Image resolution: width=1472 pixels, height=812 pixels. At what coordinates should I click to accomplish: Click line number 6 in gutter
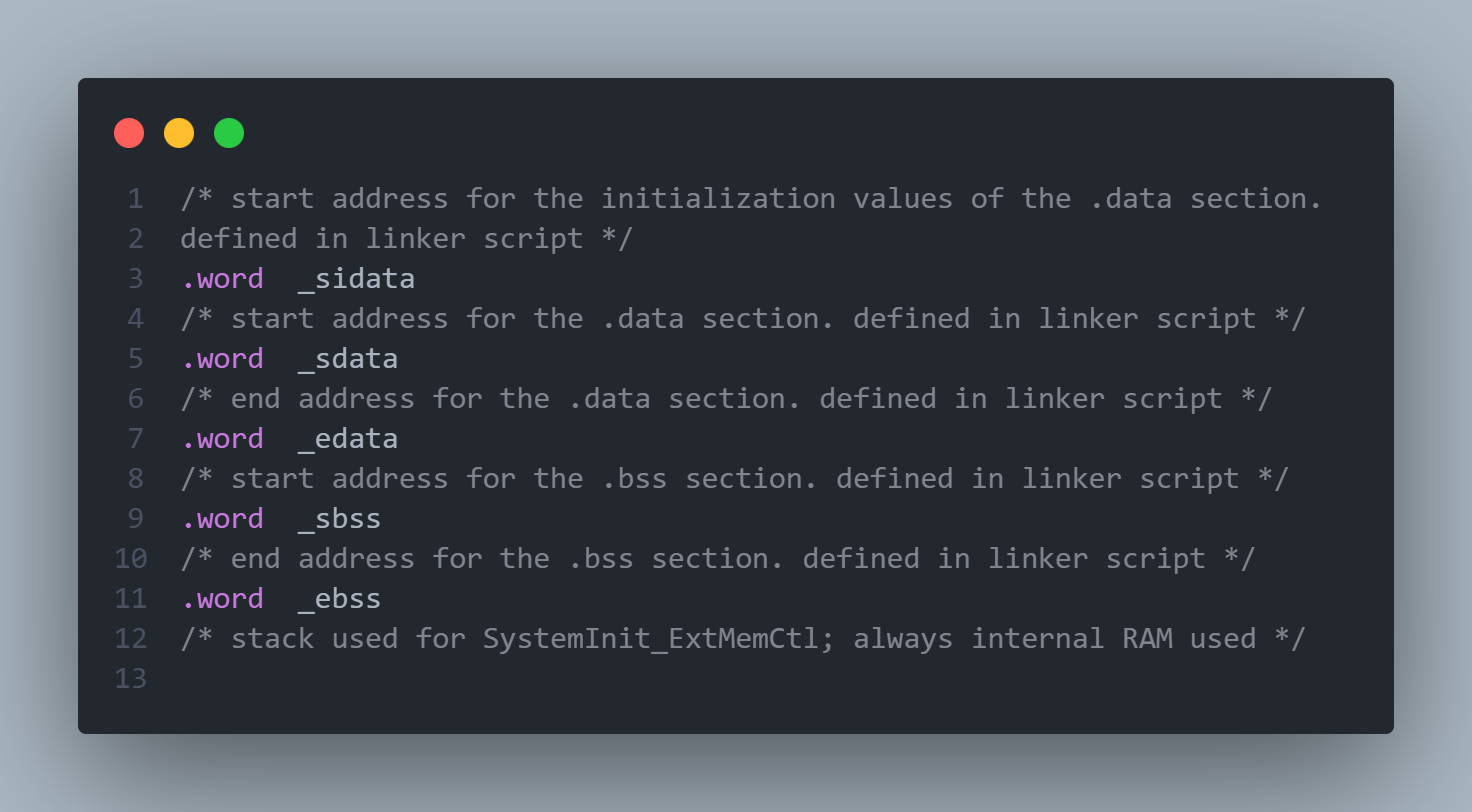135,398
